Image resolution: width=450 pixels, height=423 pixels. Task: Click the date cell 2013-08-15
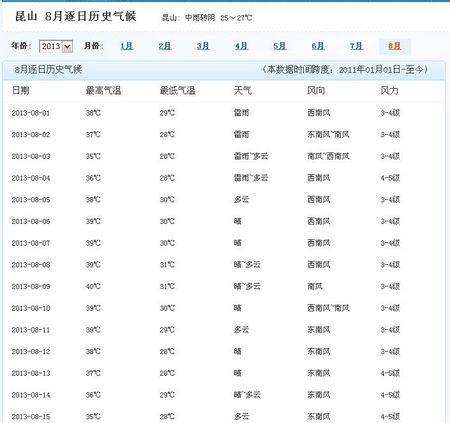(x=31, y=416)
